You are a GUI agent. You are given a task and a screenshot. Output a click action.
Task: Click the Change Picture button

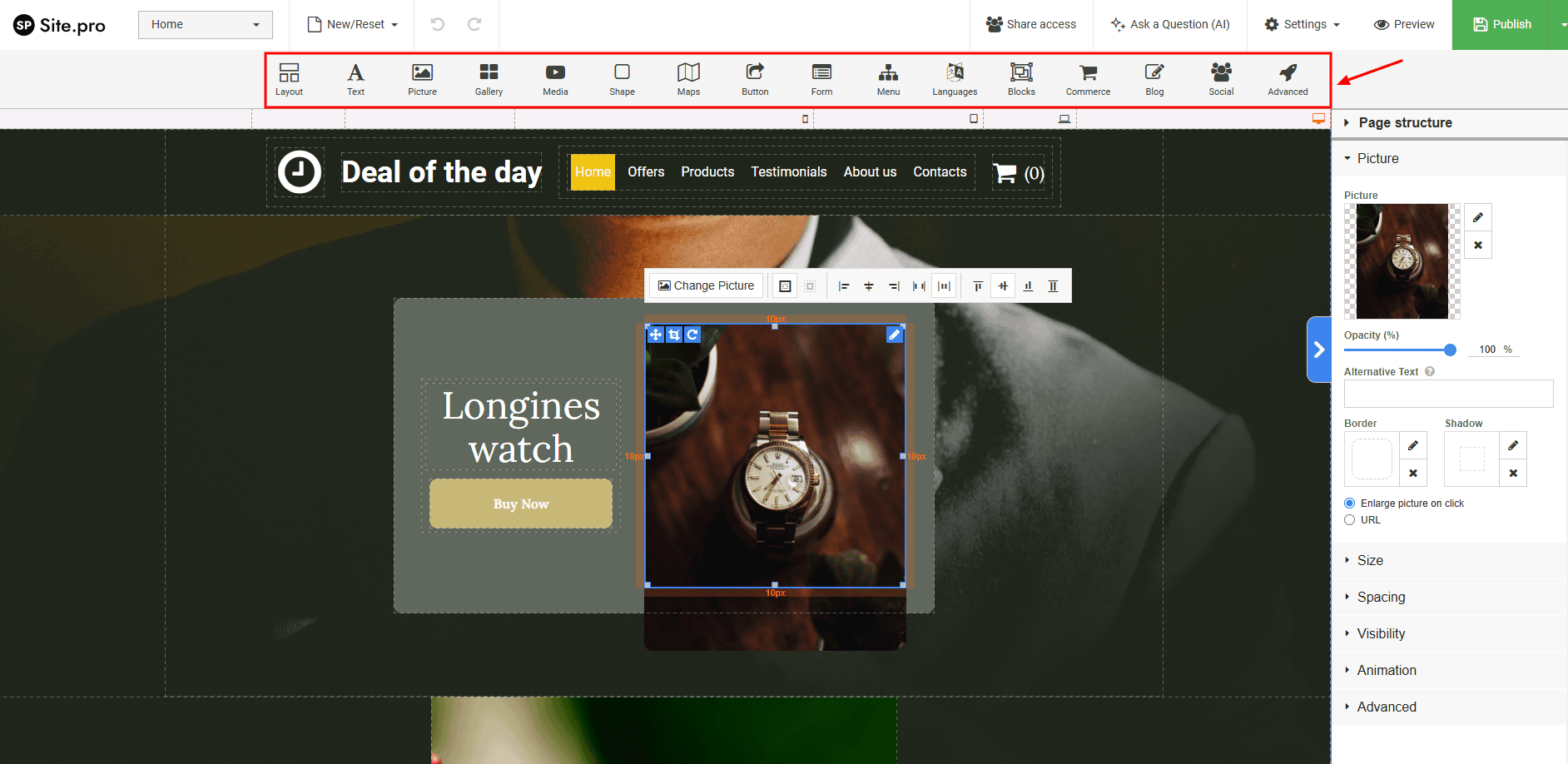pos(706,286)
